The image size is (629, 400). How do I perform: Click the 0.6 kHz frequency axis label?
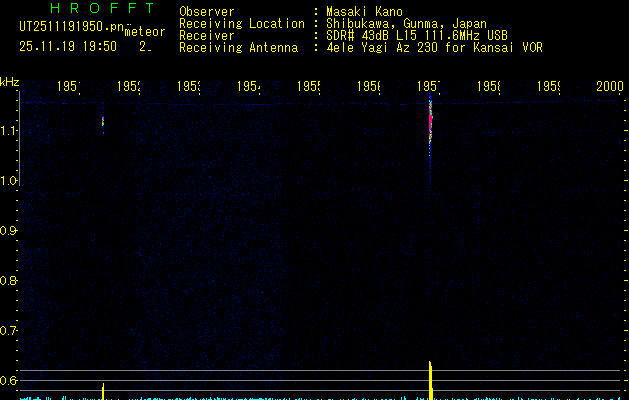(9, 380)
